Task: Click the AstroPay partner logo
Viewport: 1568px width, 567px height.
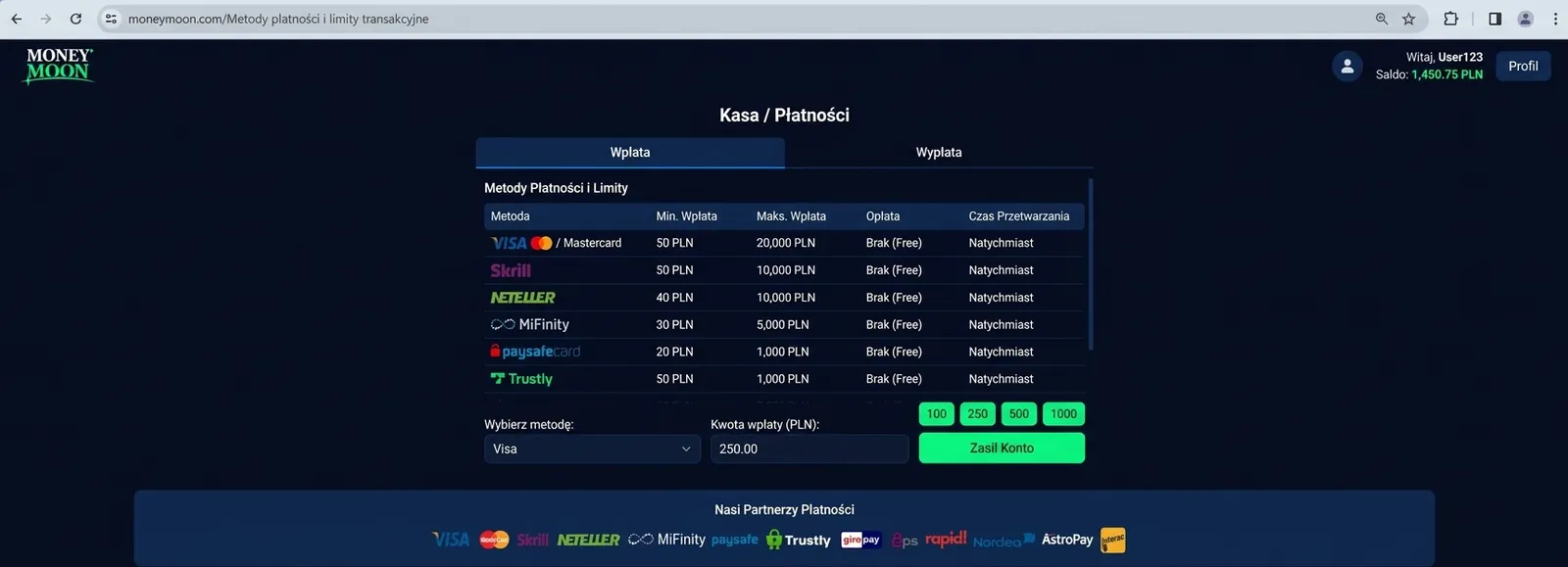Action: [1067, 540]
